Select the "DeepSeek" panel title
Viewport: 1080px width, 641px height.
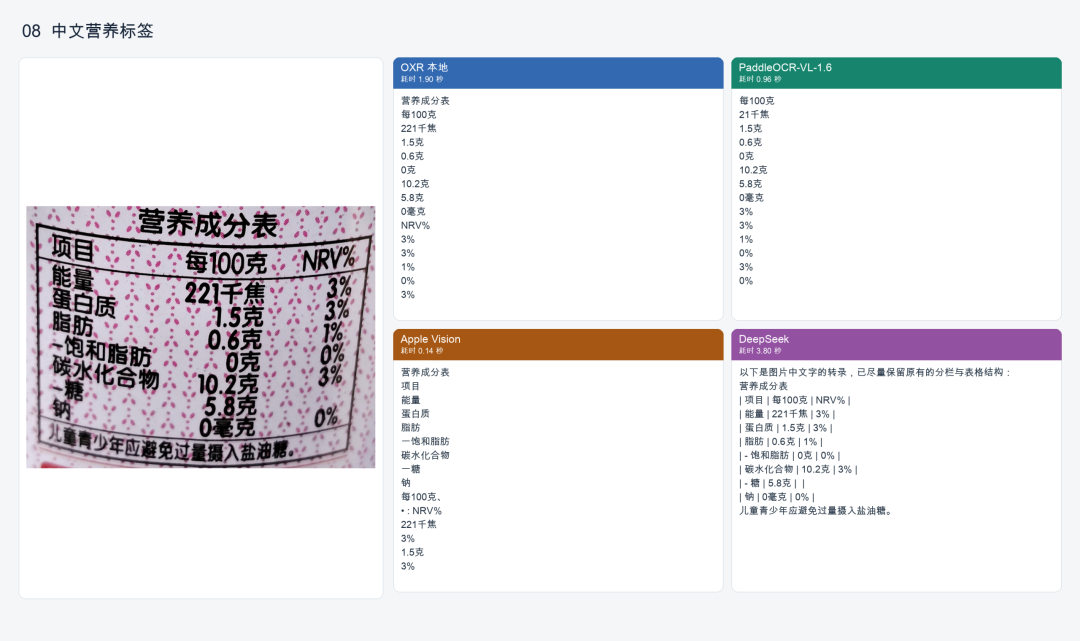[764, 339]
